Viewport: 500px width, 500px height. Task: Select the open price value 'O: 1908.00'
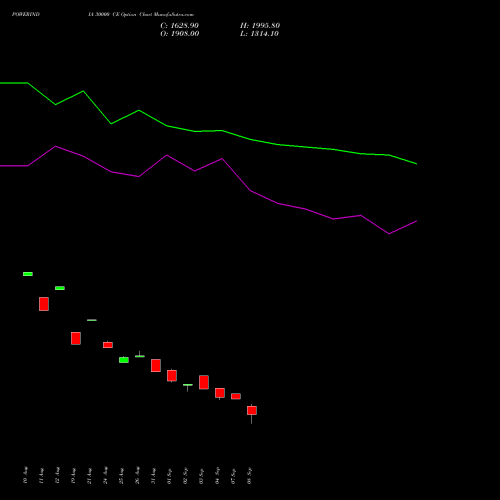pos(180,34)
